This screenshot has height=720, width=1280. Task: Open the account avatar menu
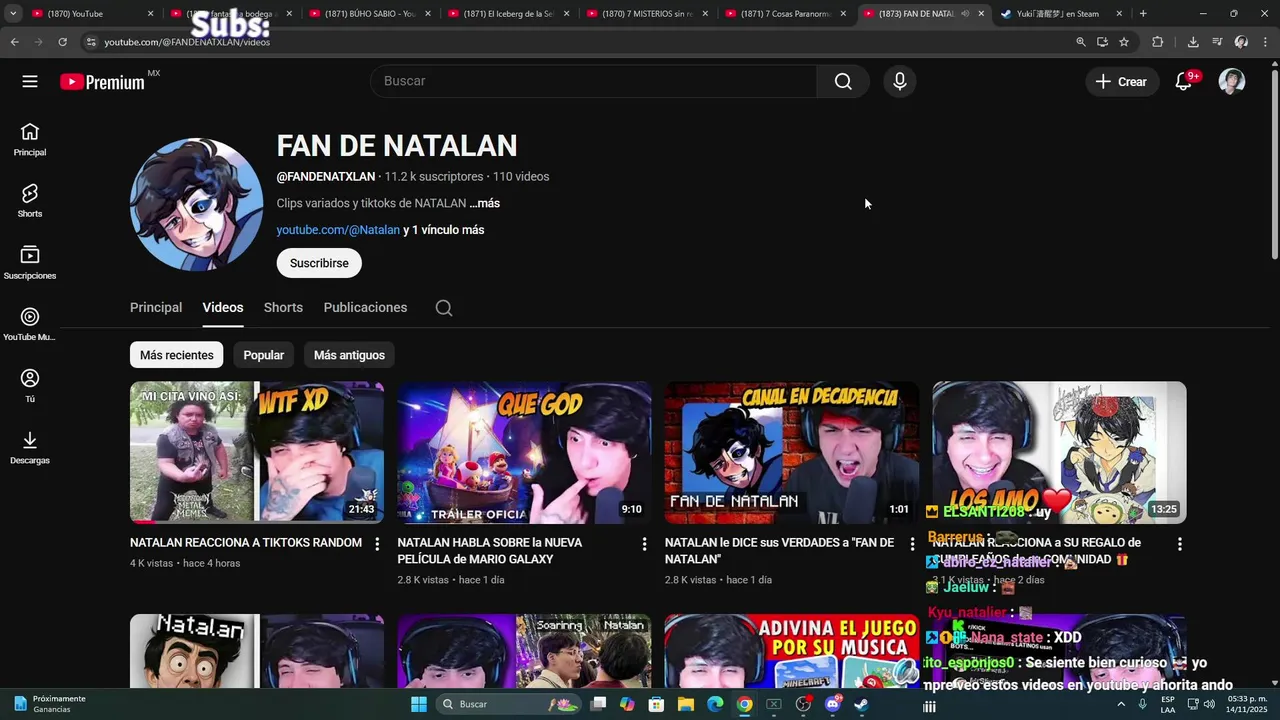pyautogui.click(x=1232, y=81)
